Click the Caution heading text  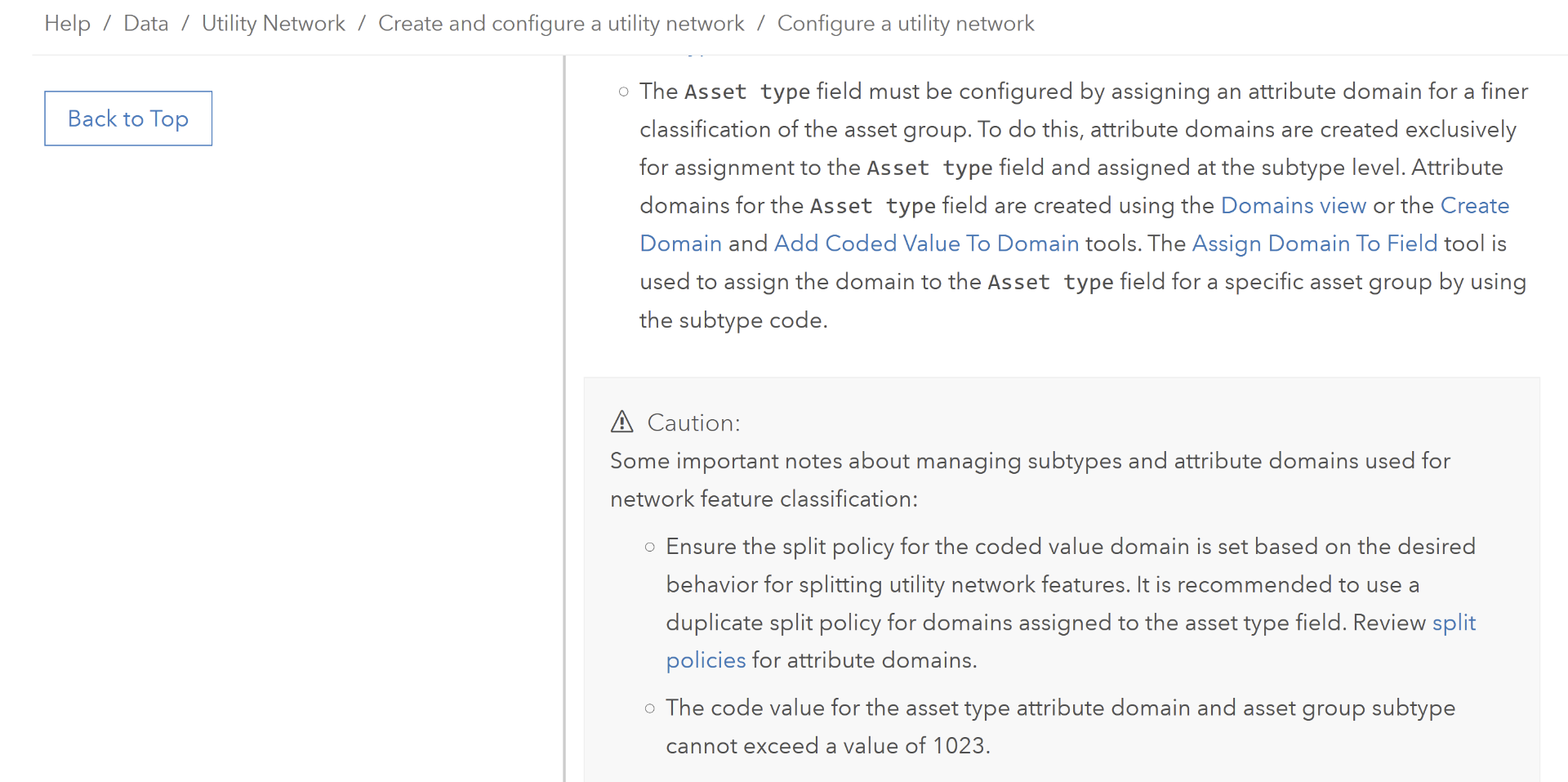(x=693, y=422)
